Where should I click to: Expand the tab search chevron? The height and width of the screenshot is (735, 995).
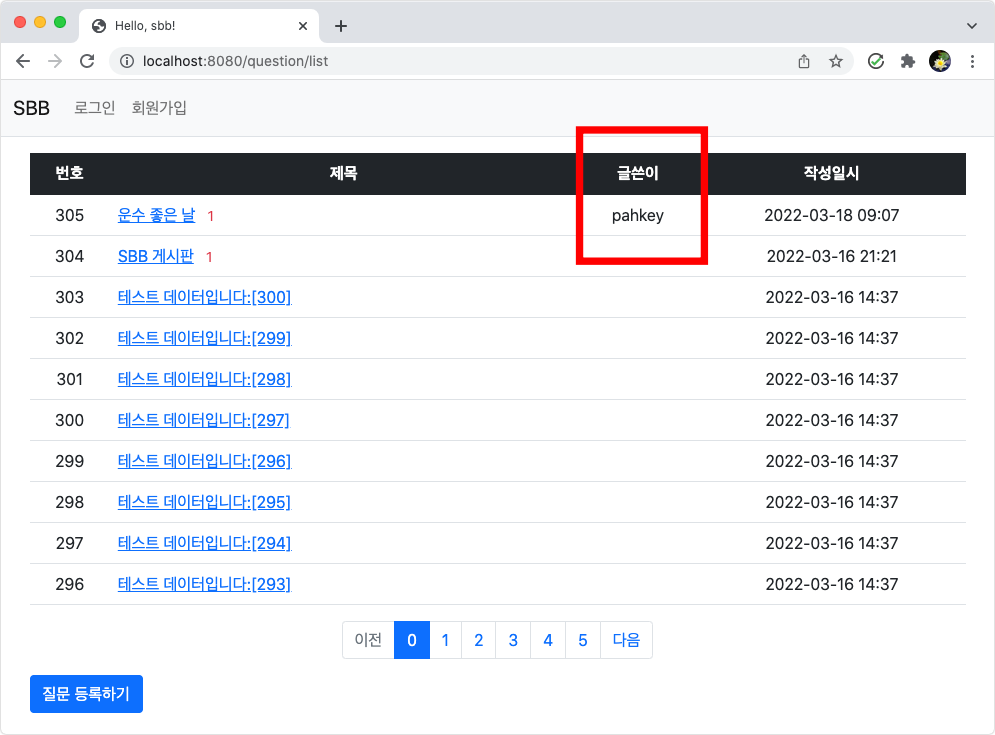coord(972,26)
